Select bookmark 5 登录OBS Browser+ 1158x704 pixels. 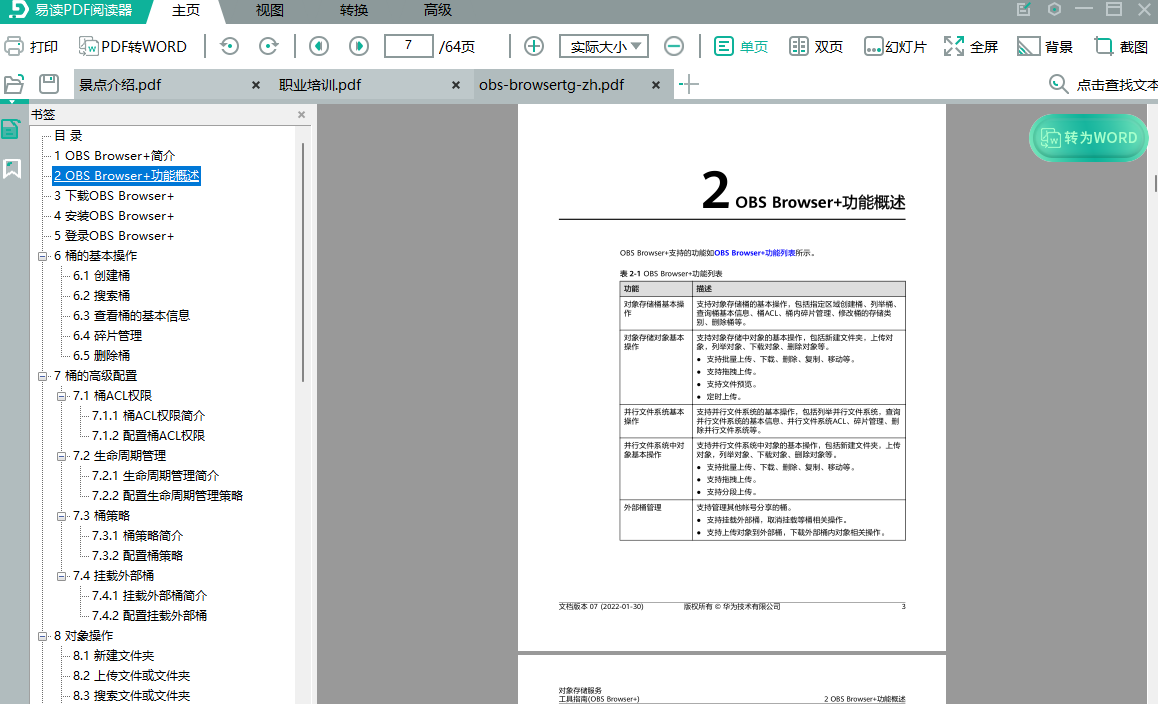click(114, 236)
